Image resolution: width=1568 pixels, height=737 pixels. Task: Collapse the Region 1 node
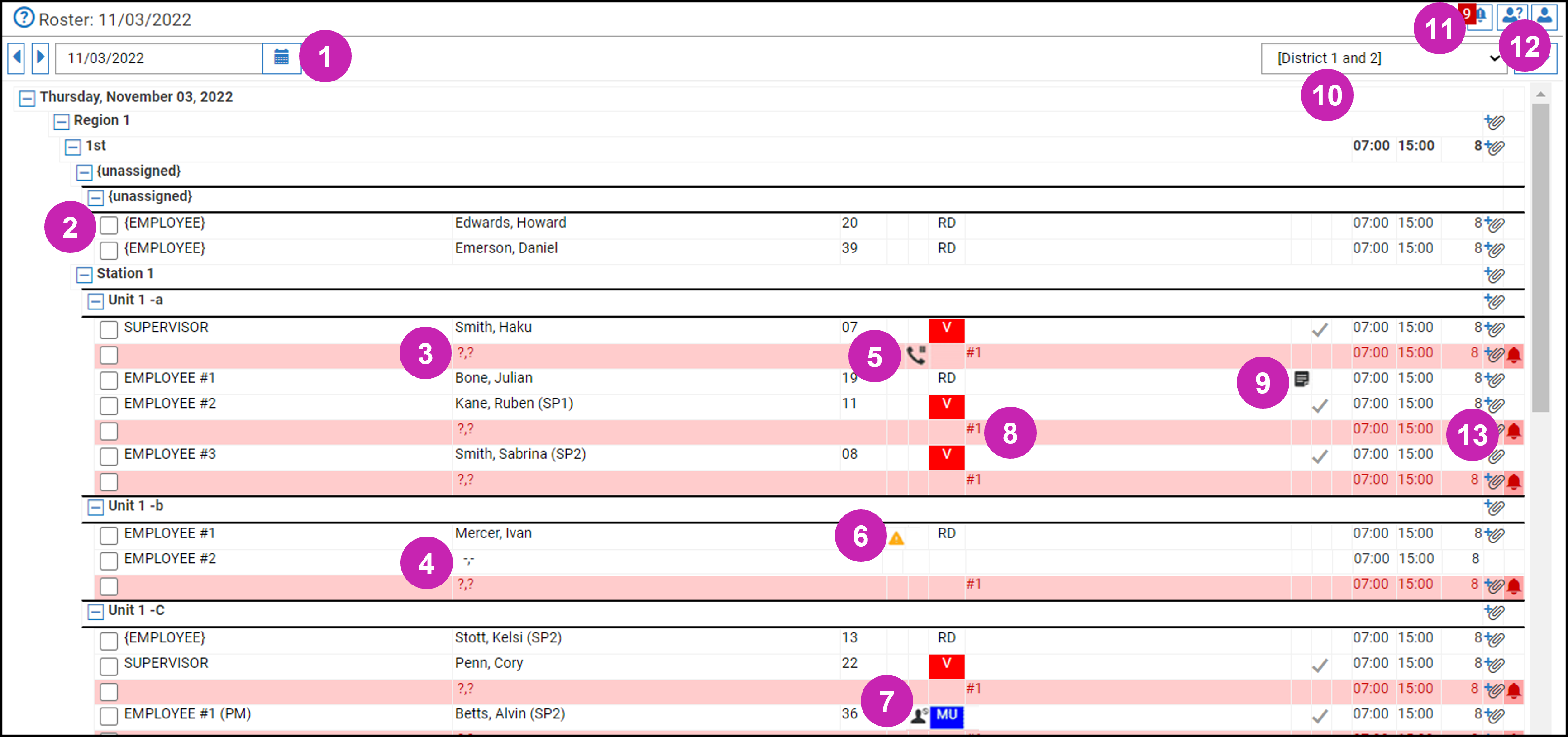(x=61, y=122)
